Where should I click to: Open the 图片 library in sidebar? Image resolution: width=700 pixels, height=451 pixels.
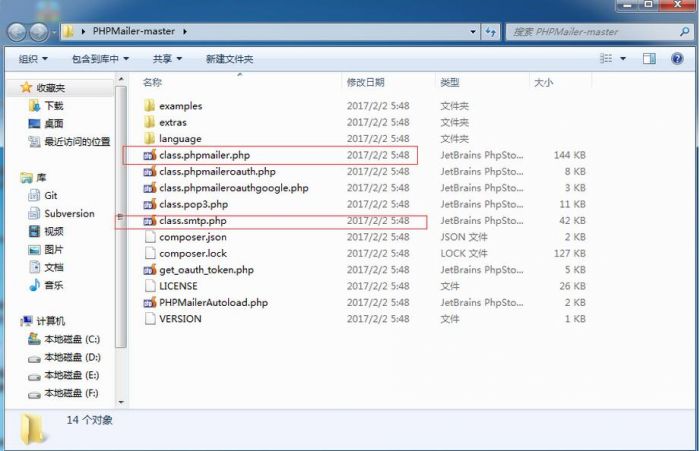tap(46, 249)
